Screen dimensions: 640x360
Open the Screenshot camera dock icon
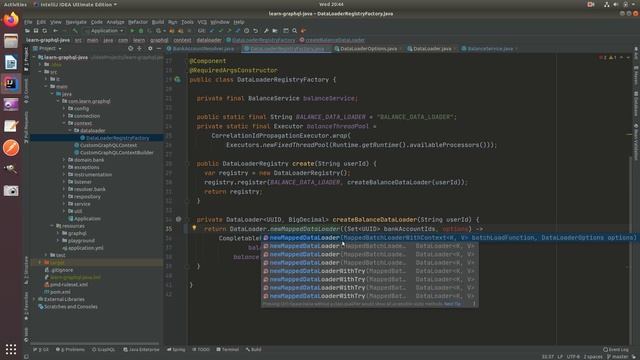(11, 191)
